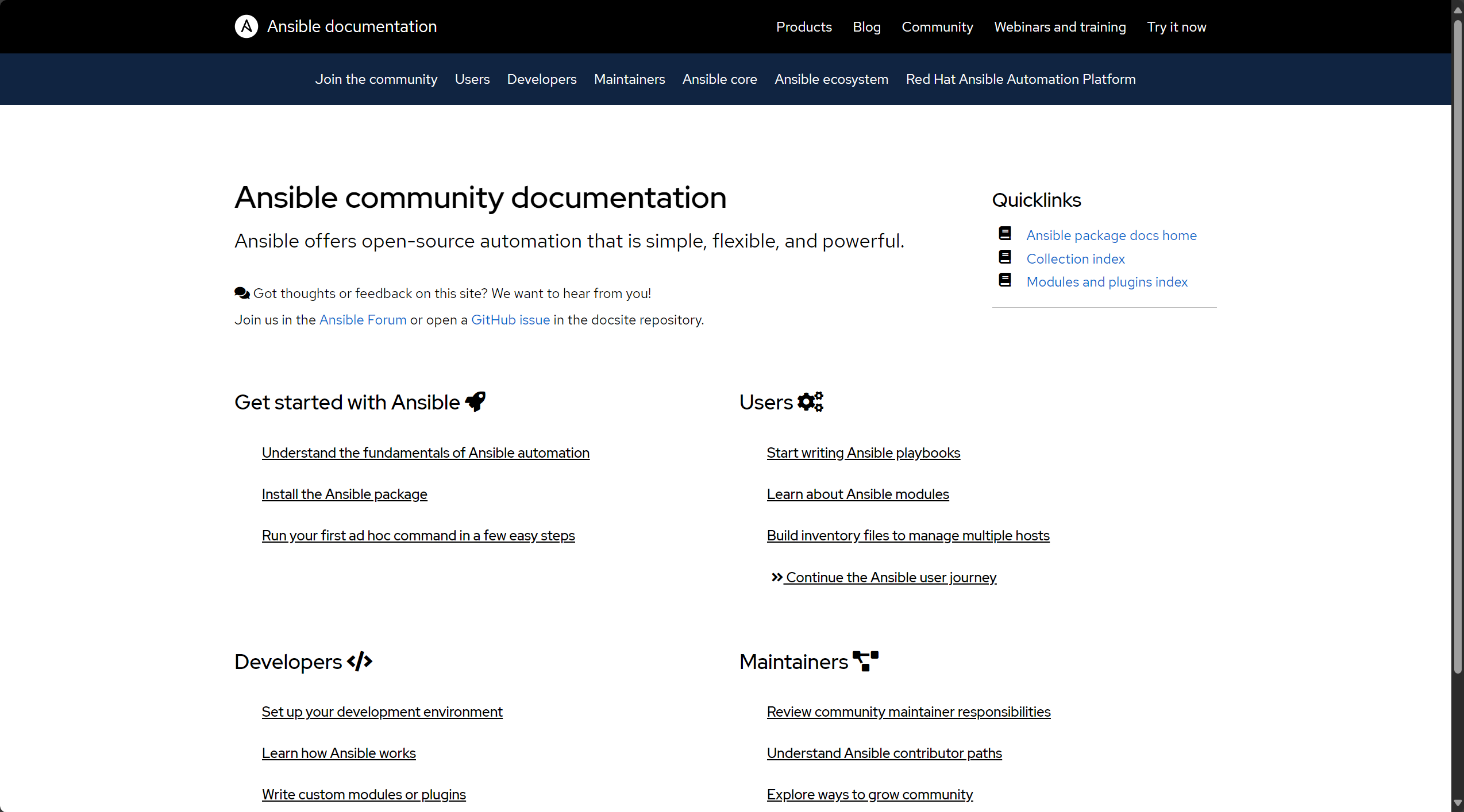Open Write custom modules or plugins link
Image resolution: width=1464 pixels, height=812 pixels.
tap(364, 795)
